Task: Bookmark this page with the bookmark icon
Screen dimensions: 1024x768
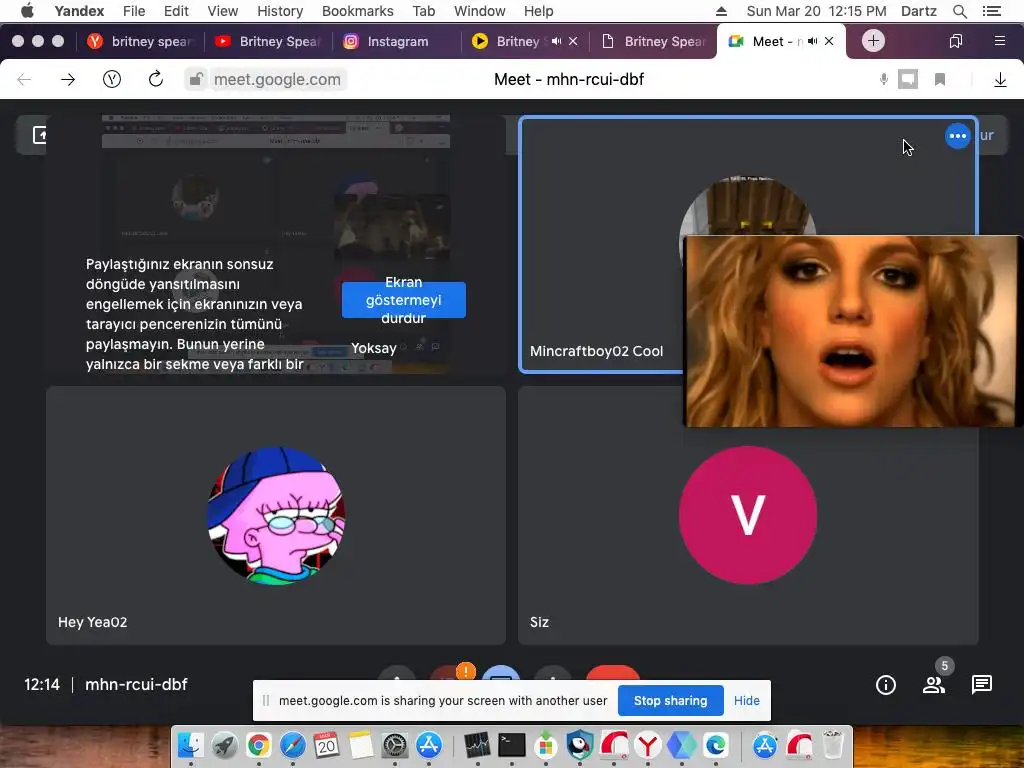Action: 940,80
